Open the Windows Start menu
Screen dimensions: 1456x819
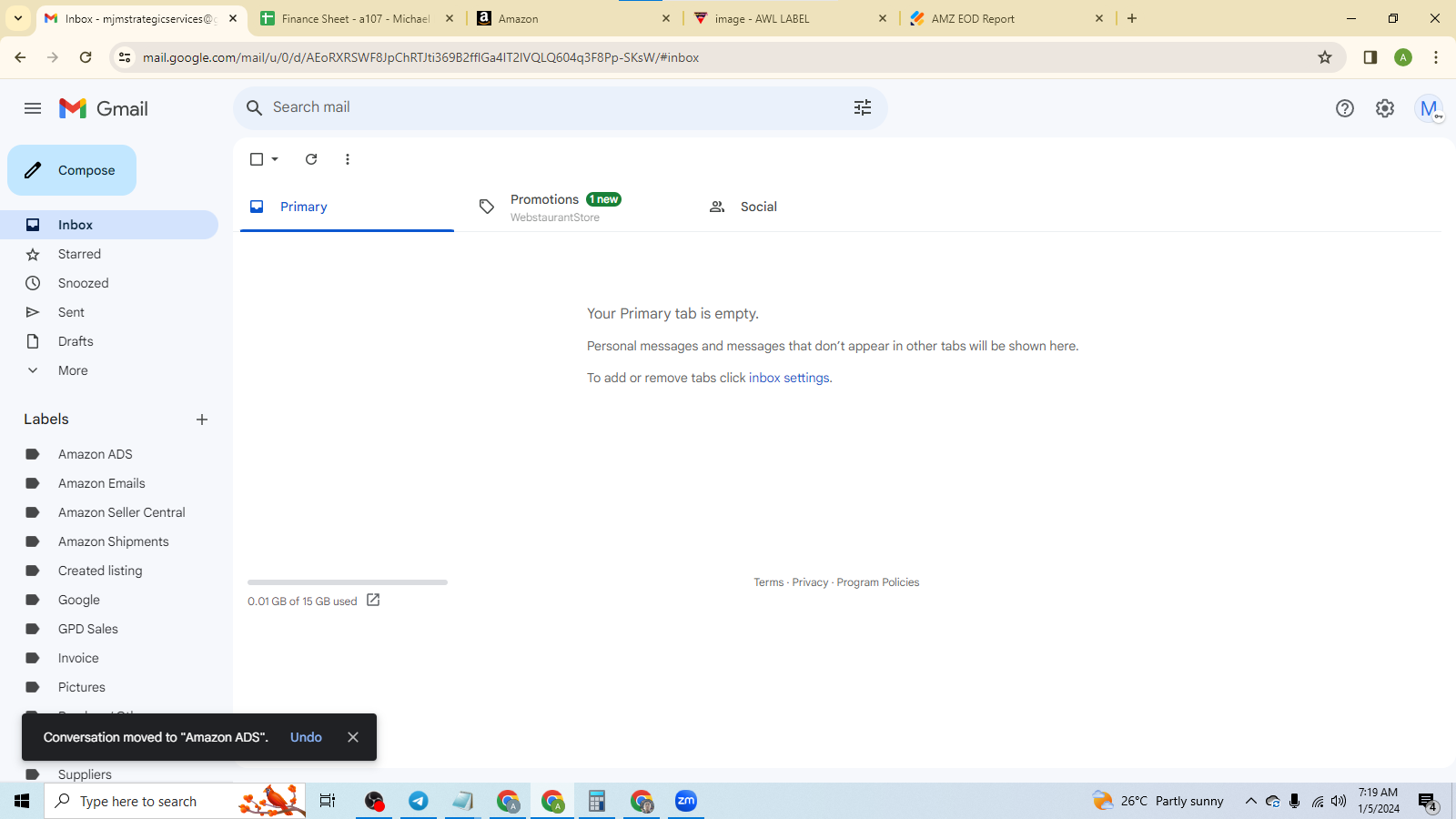(22, 801)
